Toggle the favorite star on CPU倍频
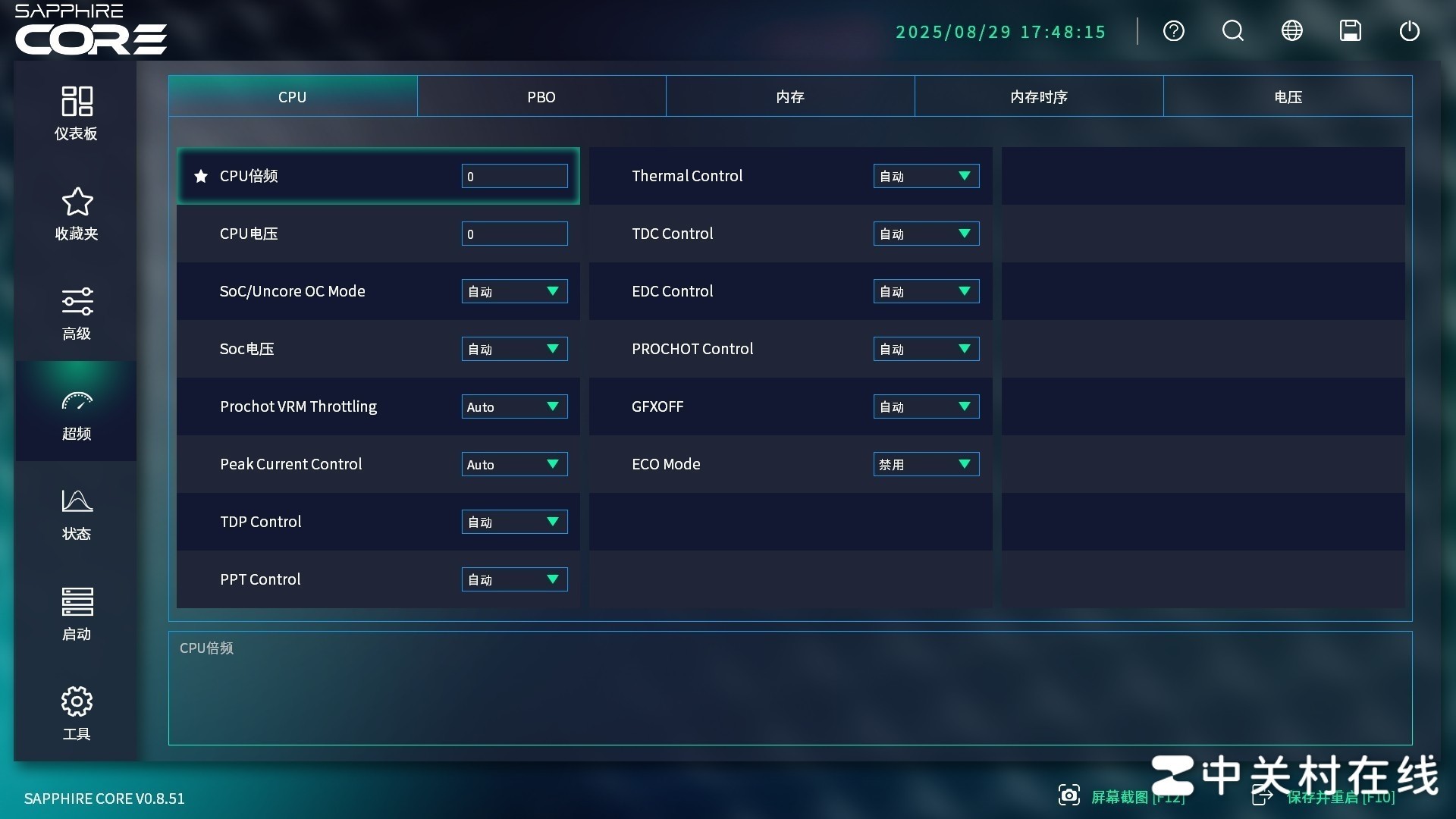Viewport: 1456px width, 819px height. click(x=200, y=176)
